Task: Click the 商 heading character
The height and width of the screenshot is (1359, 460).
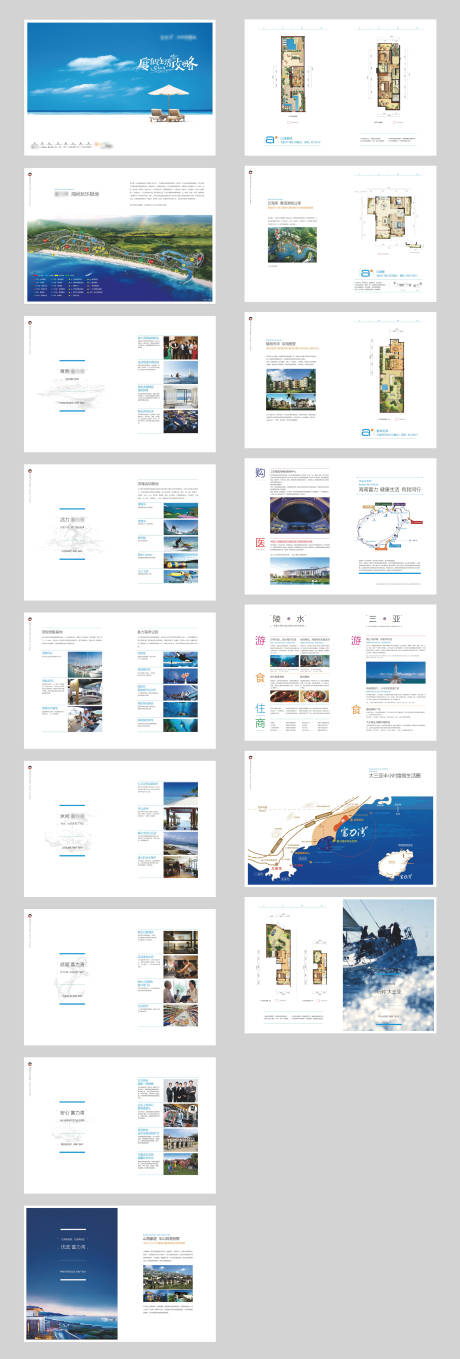Action: (260, 725)
